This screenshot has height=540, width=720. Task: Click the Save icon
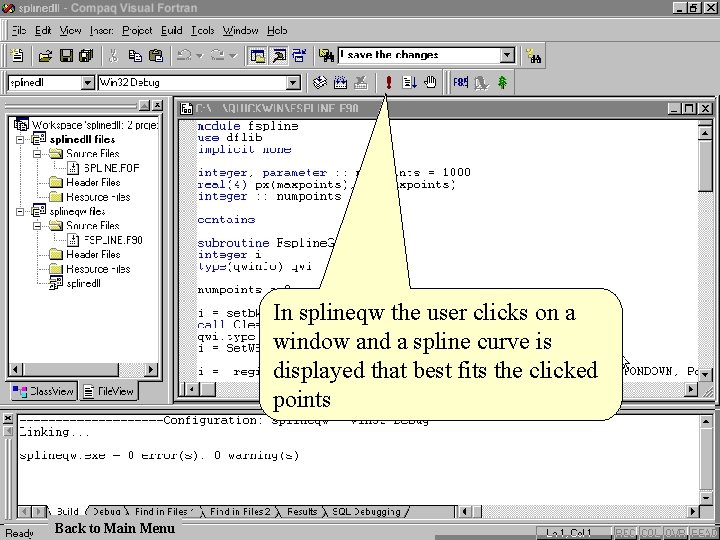(66, 56)
